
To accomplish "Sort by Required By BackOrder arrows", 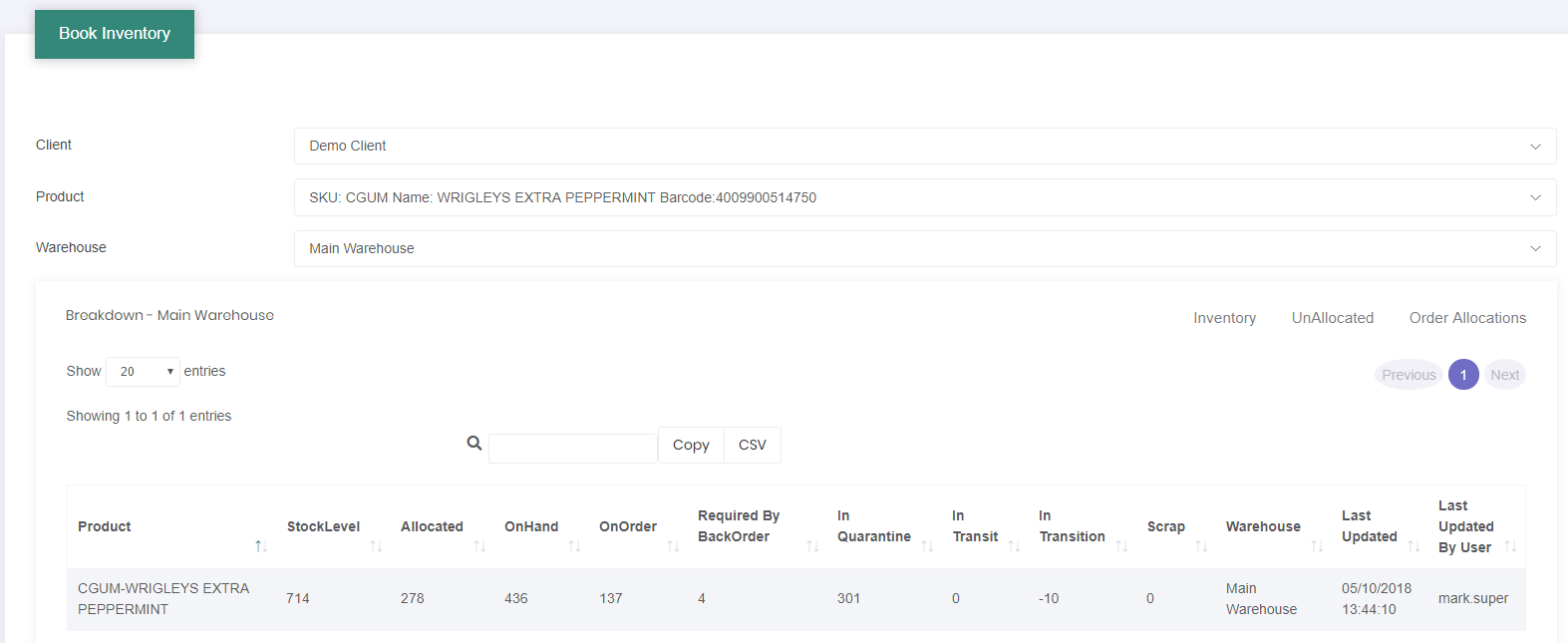I will (812, 546).
